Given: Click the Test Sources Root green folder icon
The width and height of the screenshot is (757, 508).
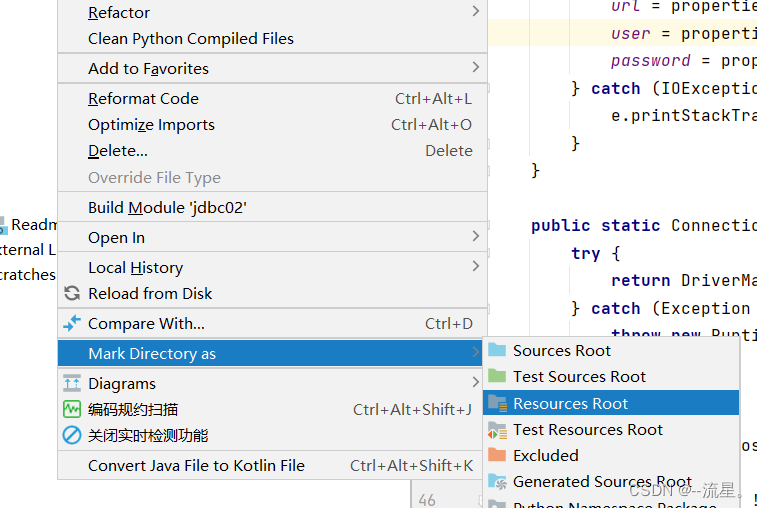Looking at the screenshot, I should [497, 377].
